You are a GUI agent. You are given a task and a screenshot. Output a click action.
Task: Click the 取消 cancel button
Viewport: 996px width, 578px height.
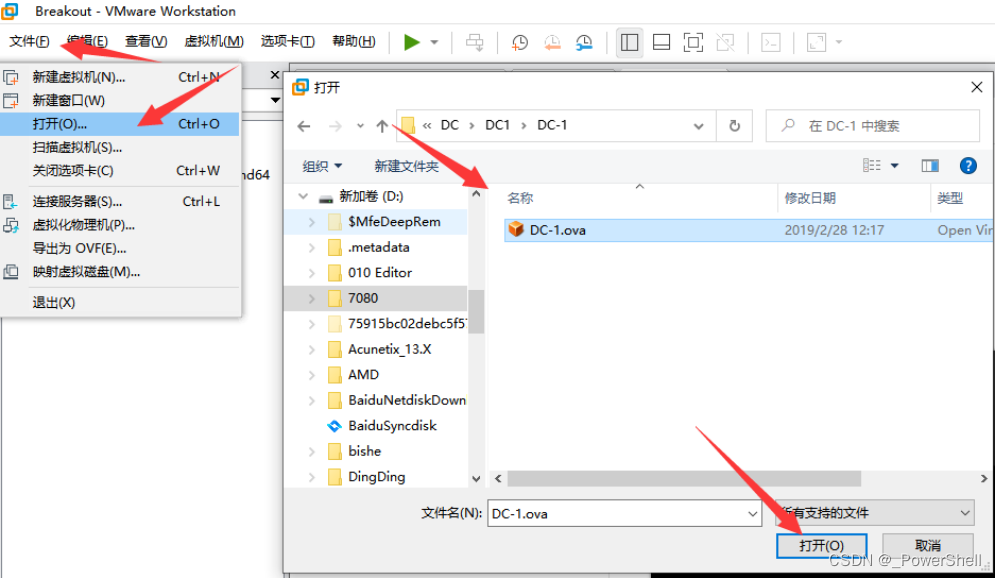coord(928,545)
